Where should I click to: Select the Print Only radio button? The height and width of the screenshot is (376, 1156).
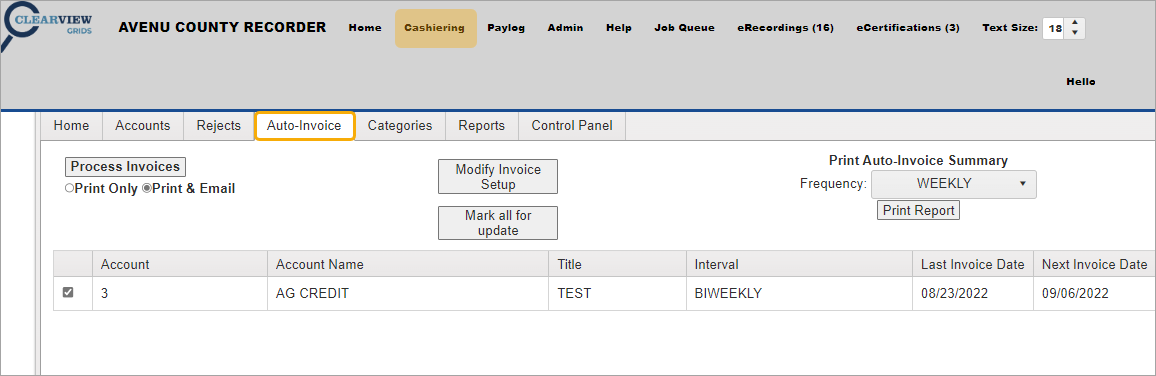click(x=69, y=189)
